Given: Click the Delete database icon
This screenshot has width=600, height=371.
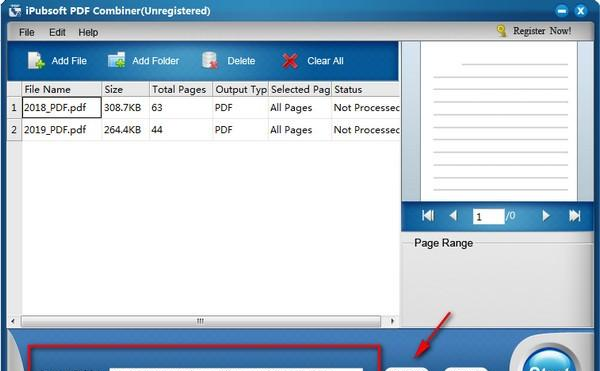Looking at the screenshot, I should click(x=210, y=60).
